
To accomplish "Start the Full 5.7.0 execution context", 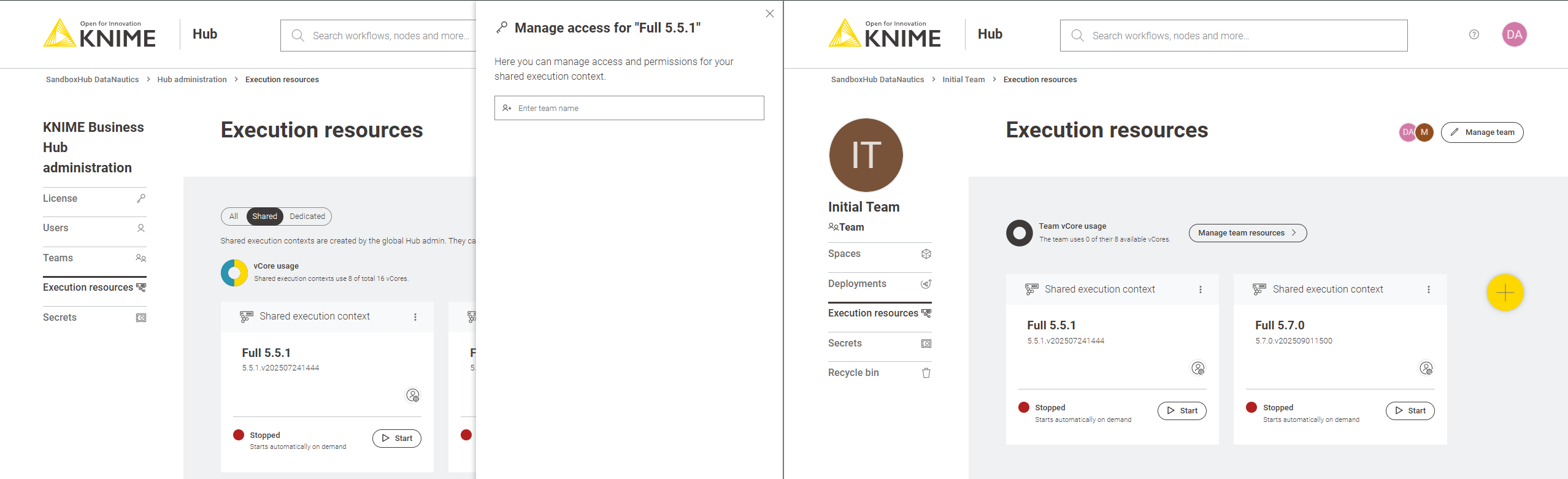I will 1410,411.
